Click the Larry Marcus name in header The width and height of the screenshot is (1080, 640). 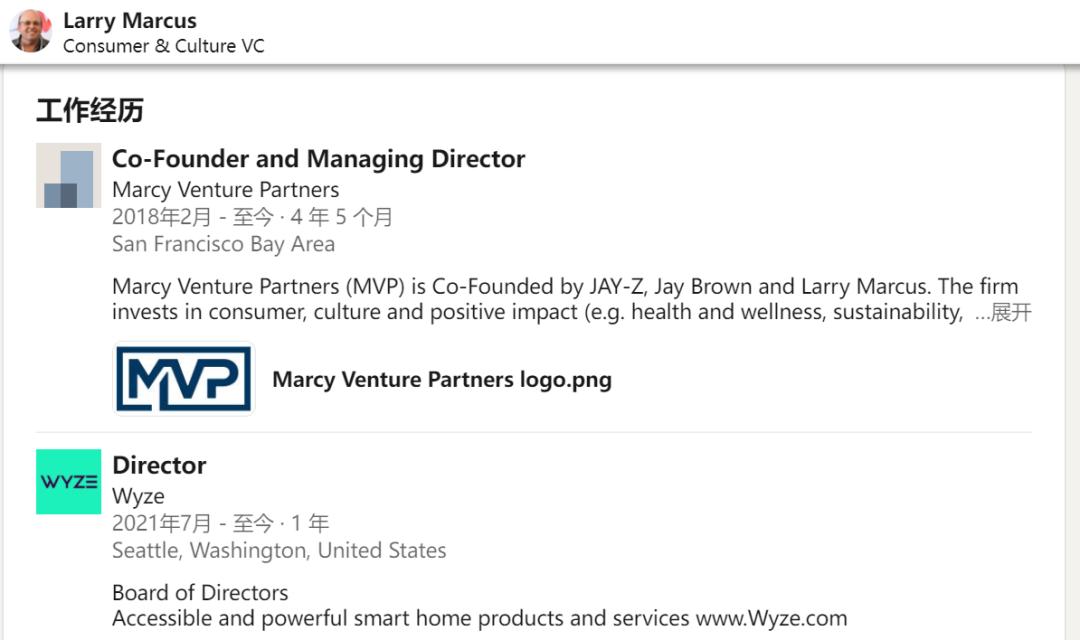[x=130, y=20]
